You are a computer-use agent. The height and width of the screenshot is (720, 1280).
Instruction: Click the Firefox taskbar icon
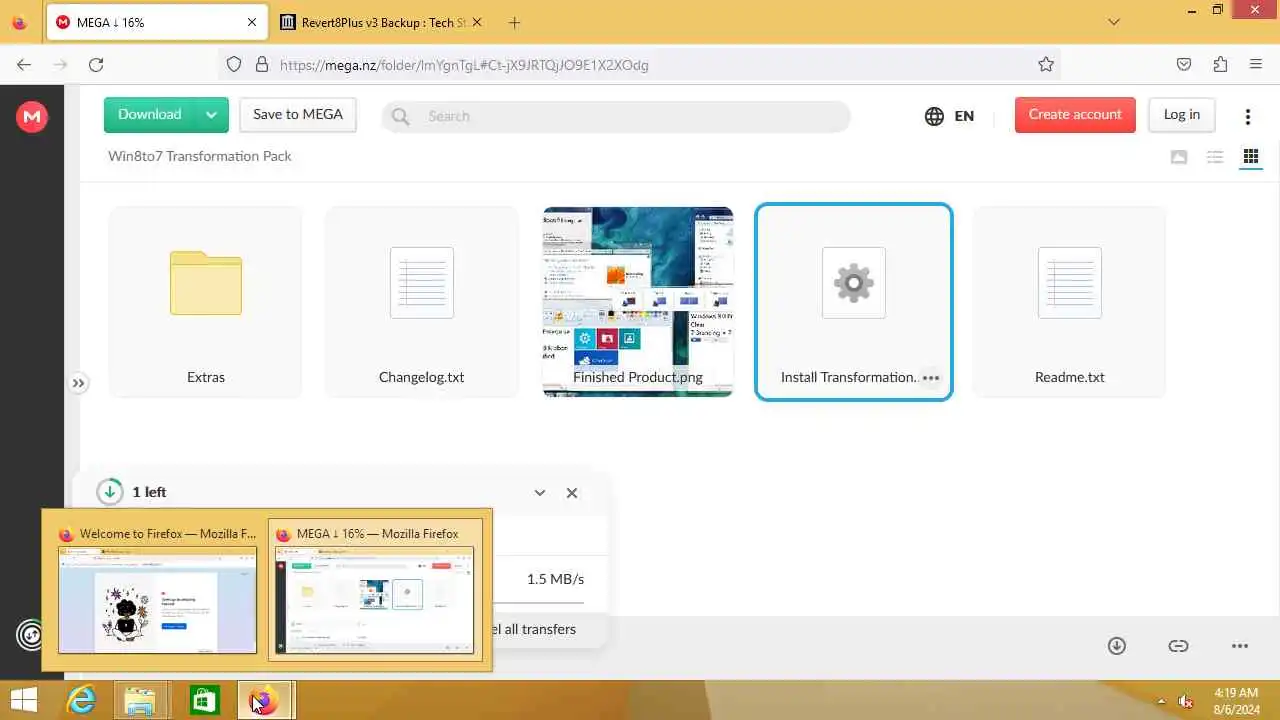[264, 700]
